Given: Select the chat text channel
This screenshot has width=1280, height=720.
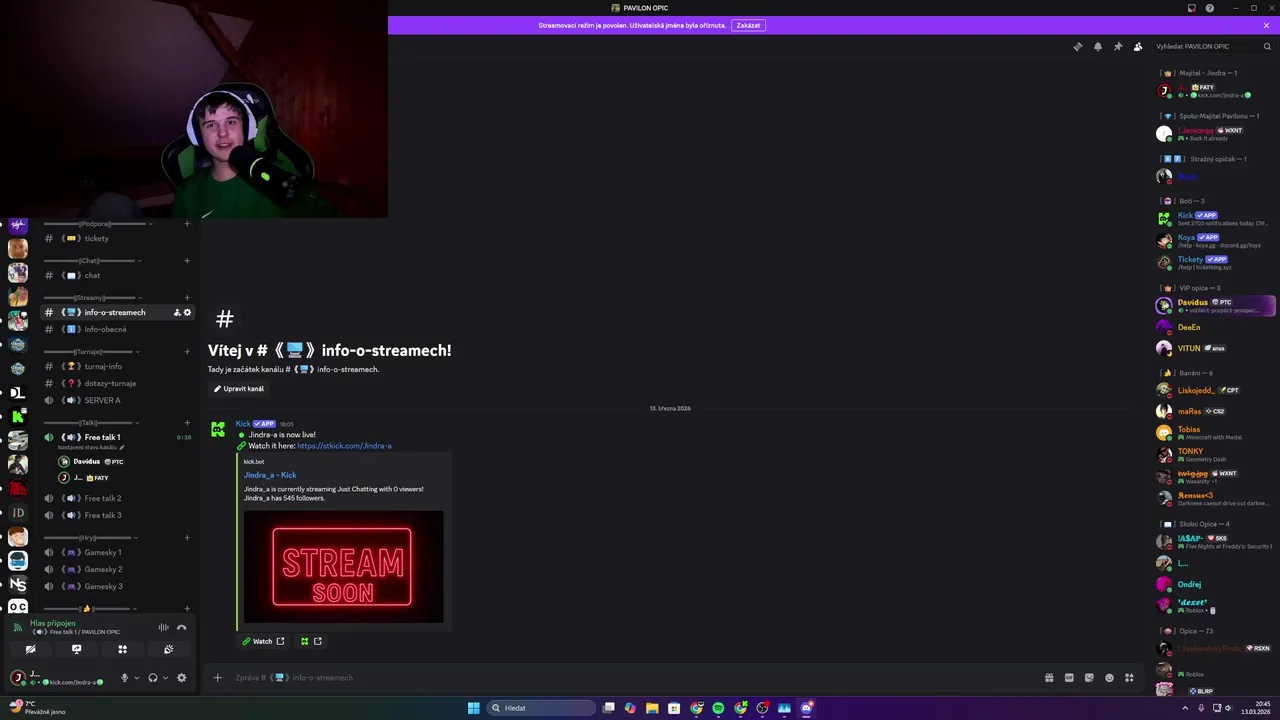Looking at the screenshot, I should coord(117,275).
